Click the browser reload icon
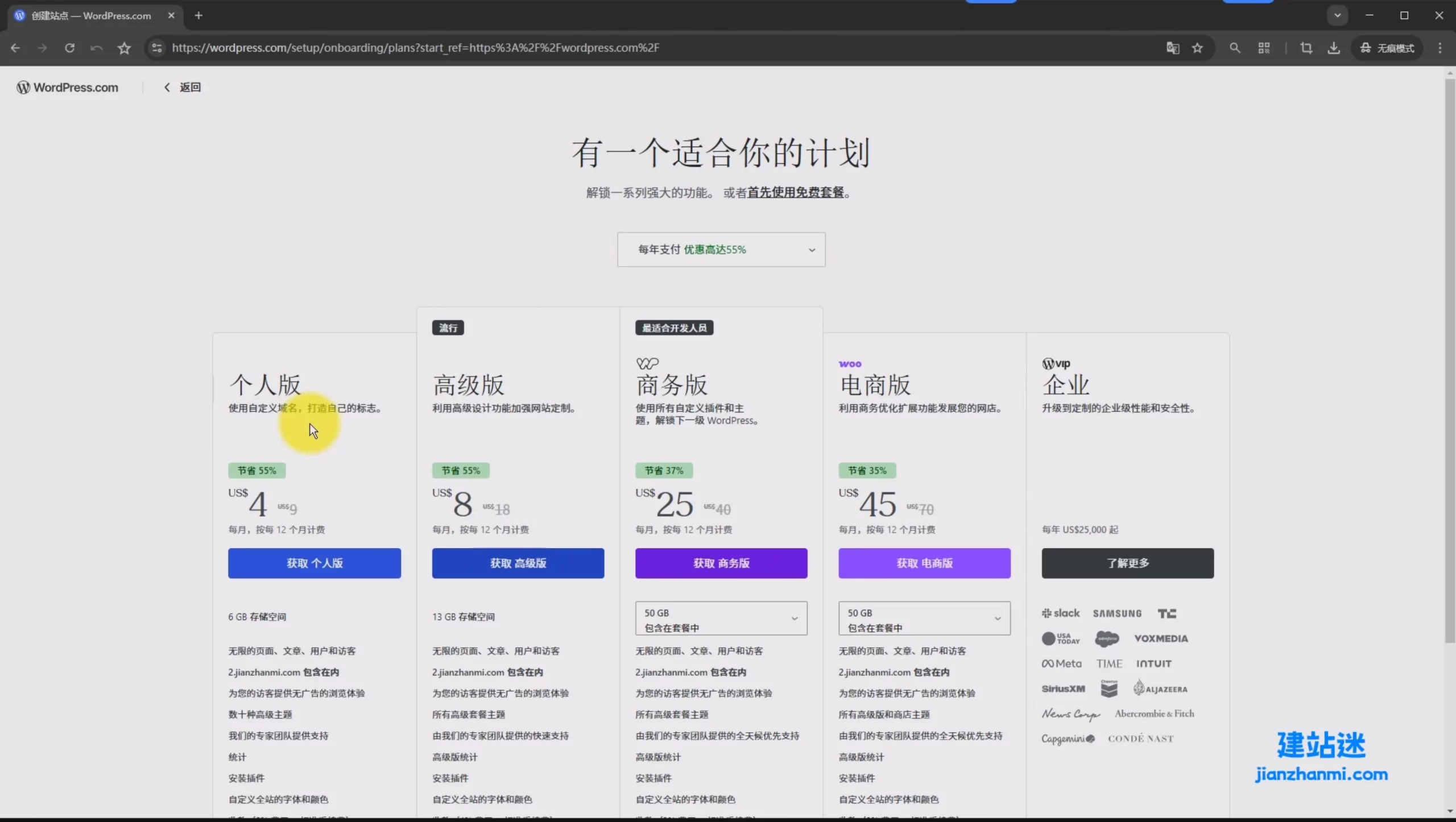The image size is (1456, 822). point(69,48)
